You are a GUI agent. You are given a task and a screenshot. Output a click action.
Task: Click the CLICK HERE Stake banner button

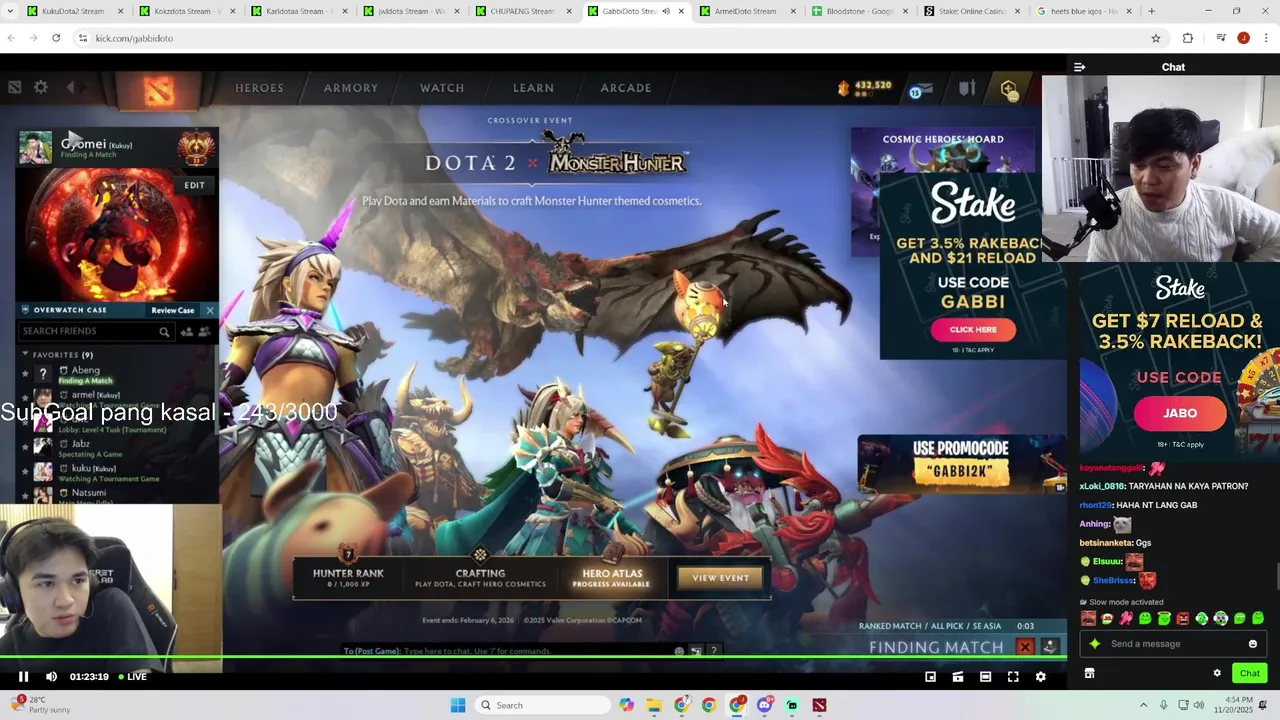[973, 329]
